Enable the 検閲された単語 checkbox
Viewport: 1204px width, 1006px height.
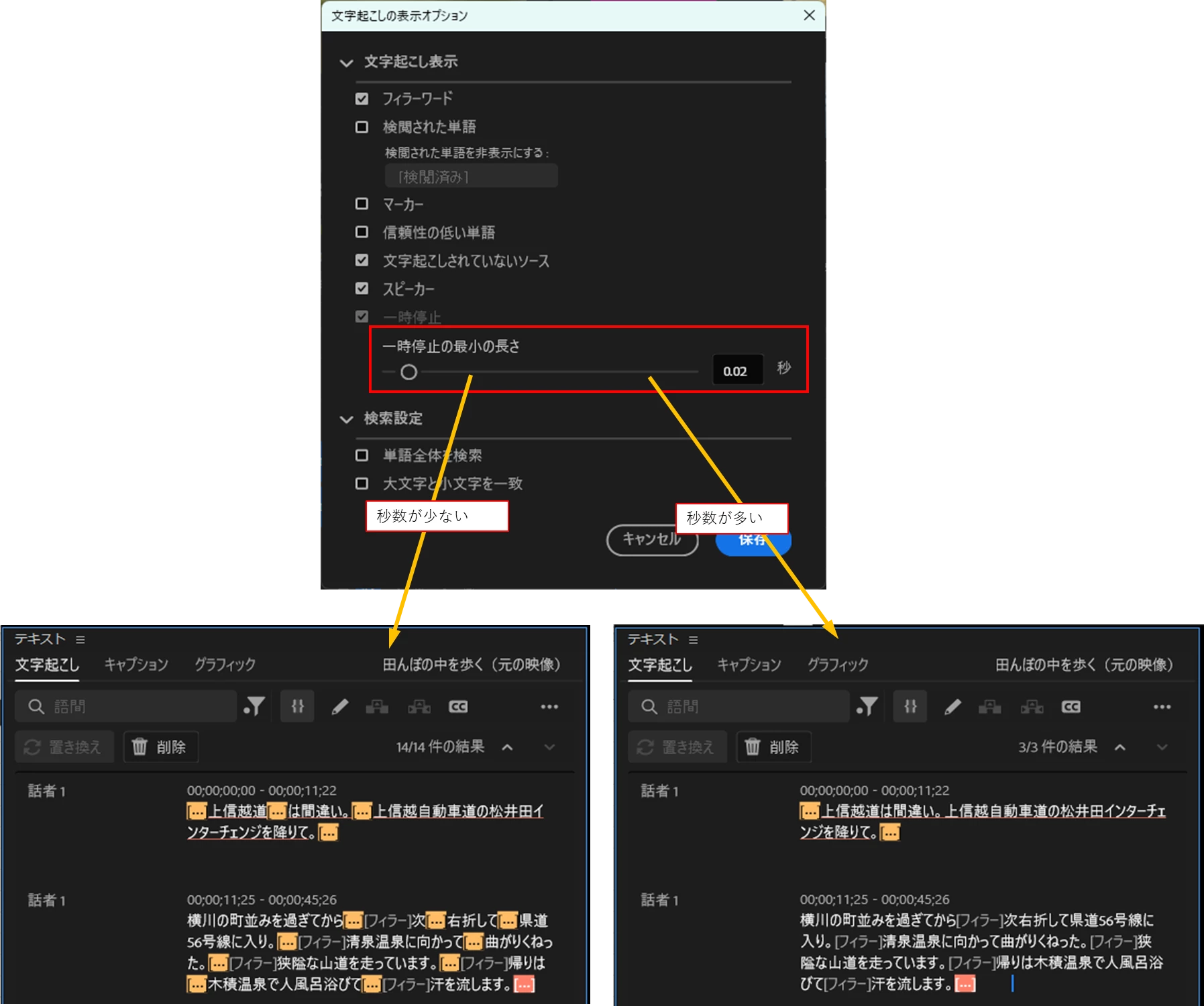pyautogui.click(x=362, y=127)
